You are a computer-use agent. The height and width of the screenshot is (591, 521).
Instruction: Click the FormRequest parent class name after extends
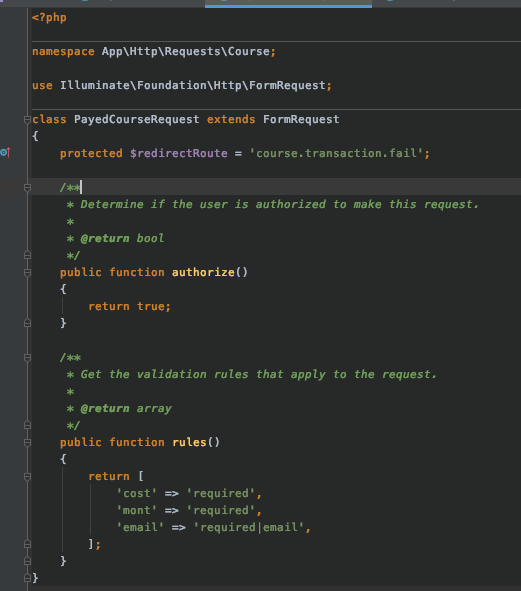[x=301, y=119]
